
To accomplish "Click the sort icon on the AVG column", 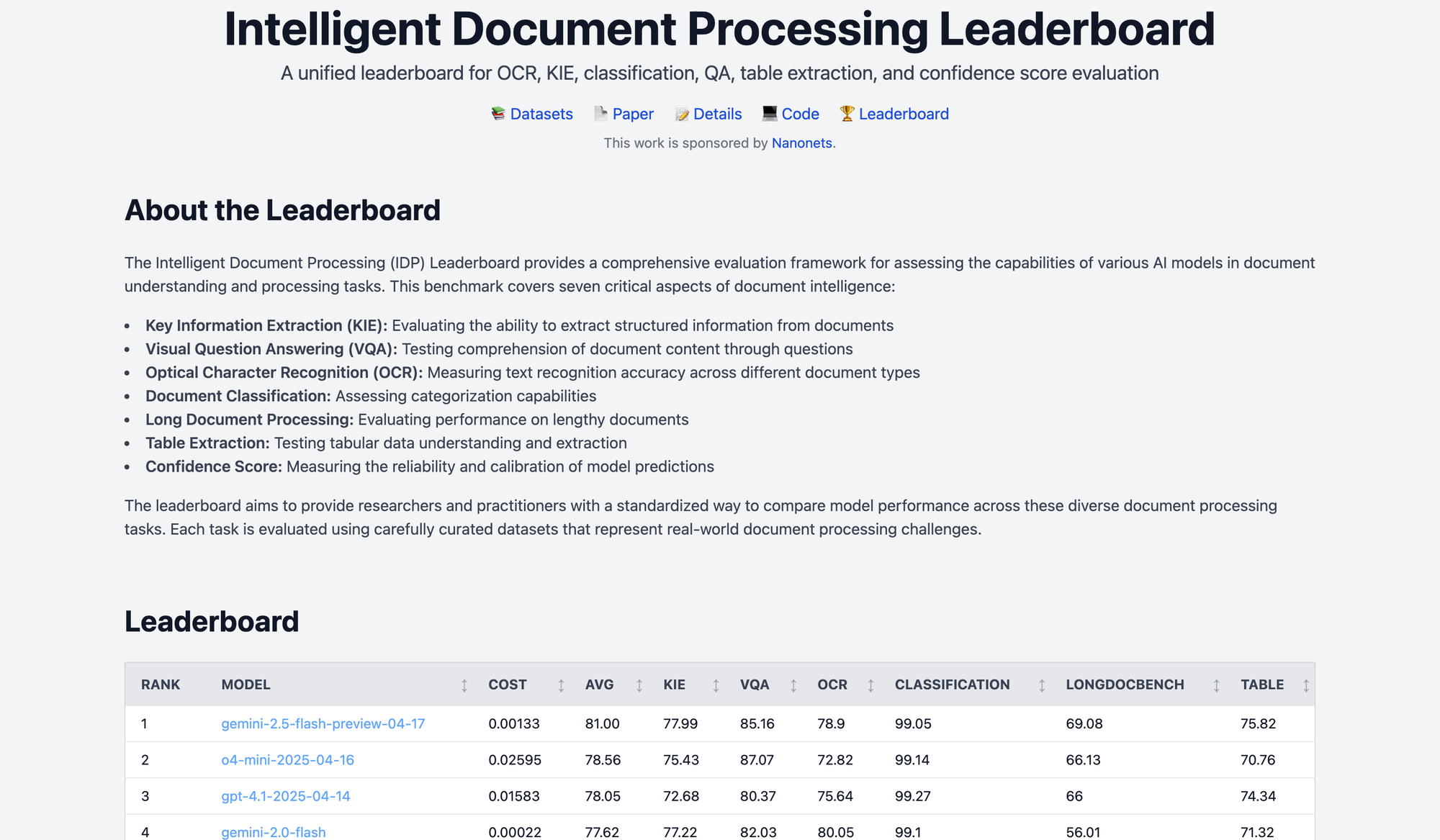I will (639, 685).
